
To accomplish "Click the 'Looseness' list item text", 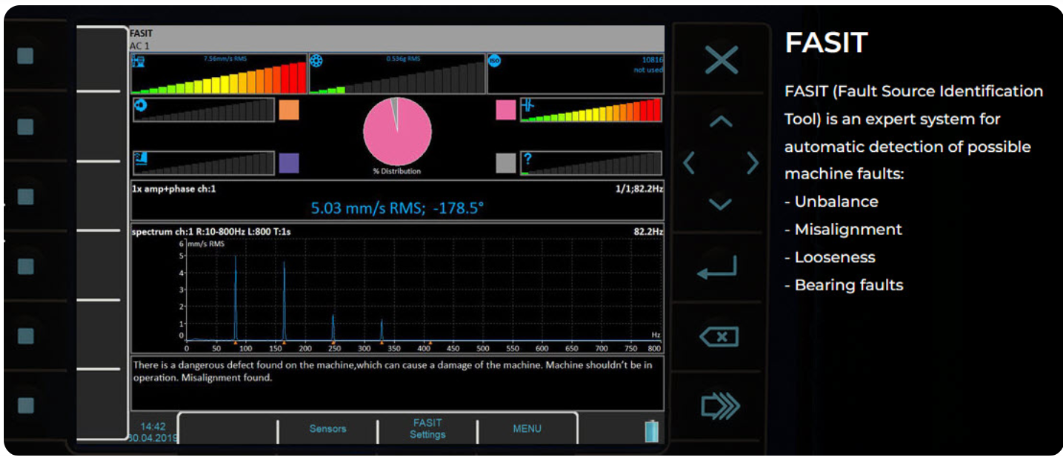I will coord(835,257).
